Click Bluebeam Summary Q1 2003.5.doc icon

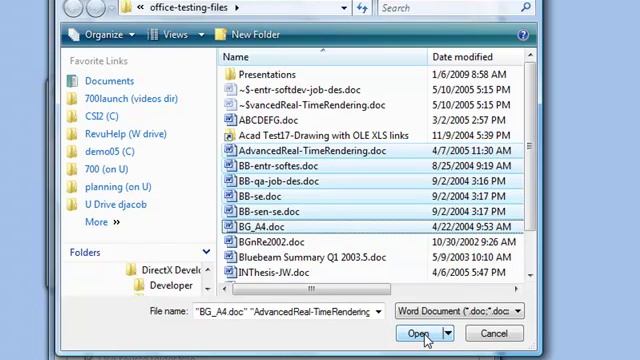pos(230,257)
